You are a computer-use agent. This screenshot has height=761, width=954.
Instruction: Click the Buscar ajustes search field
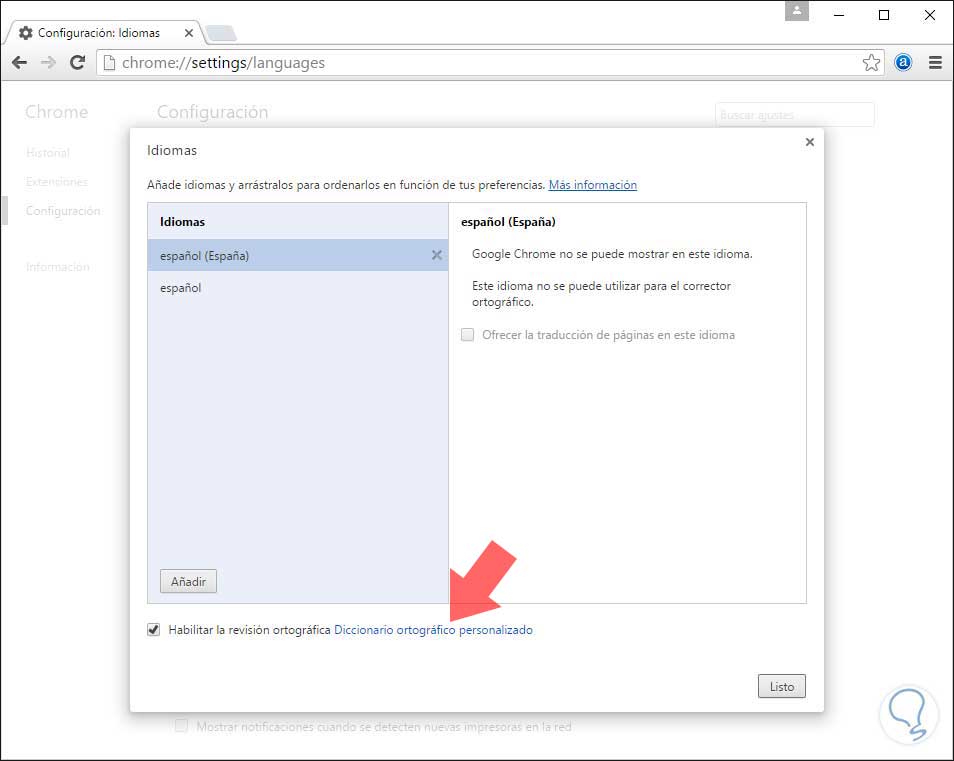pyautogui.click(x=795, y=114)
